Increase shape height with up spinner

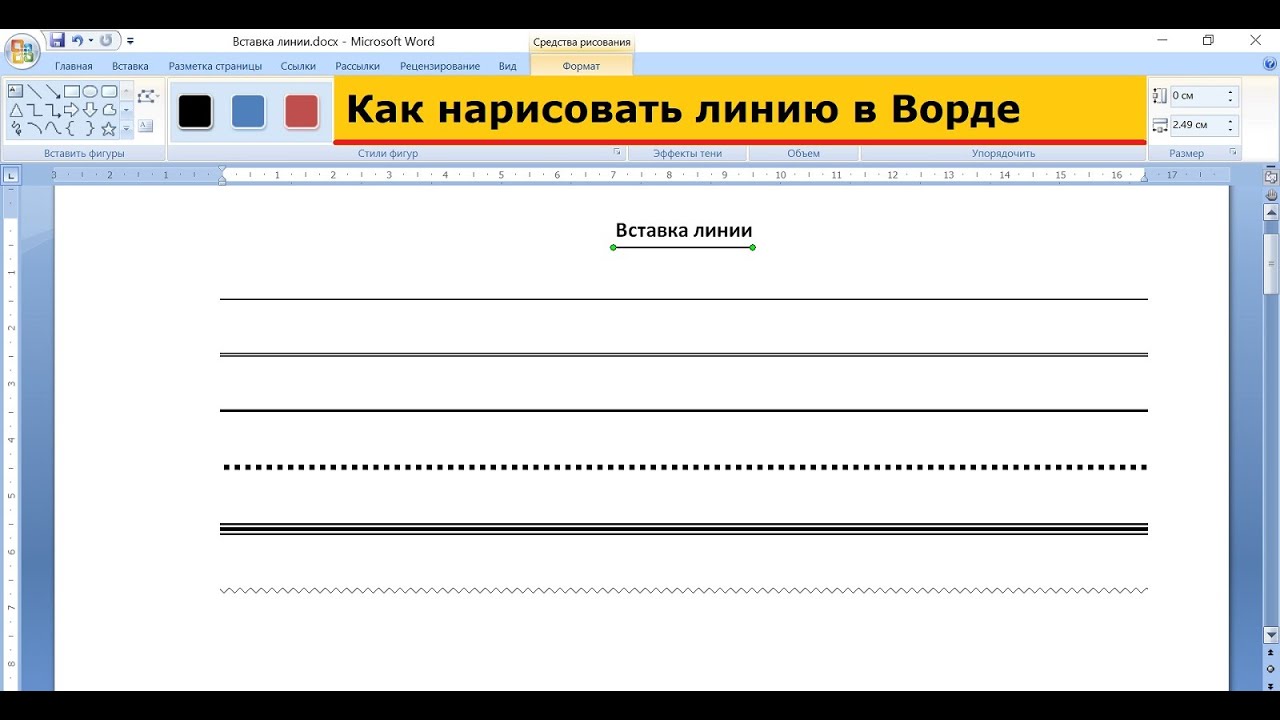point(1232,91)
